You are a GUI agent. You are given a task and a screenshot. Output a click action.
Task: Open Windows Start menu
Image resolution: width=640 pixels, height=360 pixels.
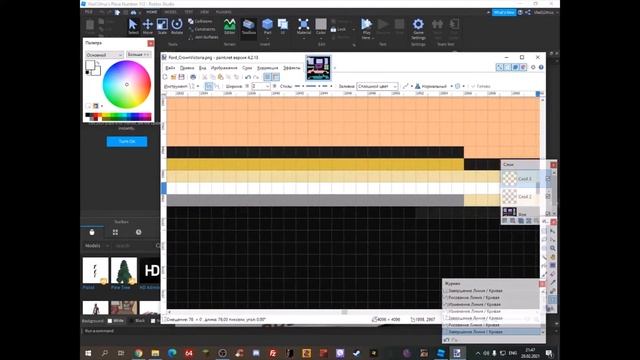coord(88,353)
